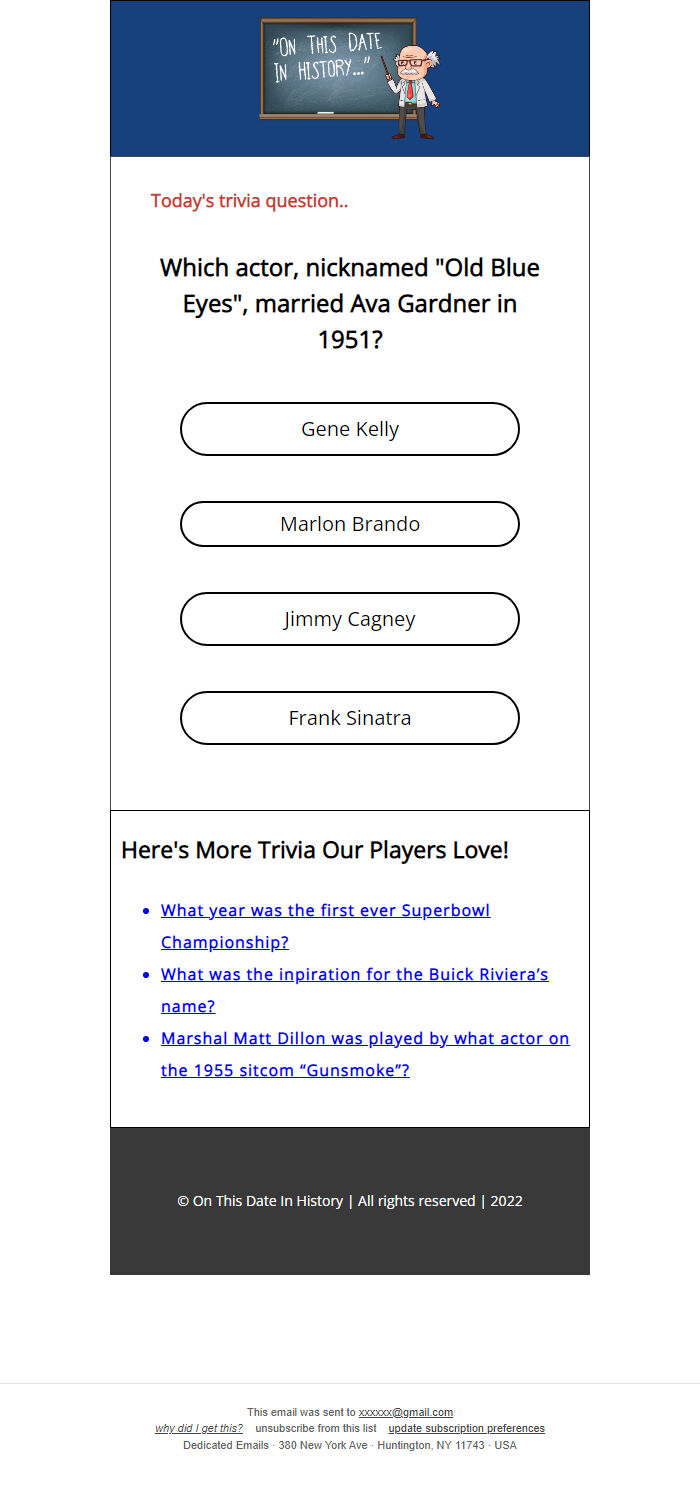
Task: Click the xxxxxx@gmail.com email address link
Action: [405, 1413]
